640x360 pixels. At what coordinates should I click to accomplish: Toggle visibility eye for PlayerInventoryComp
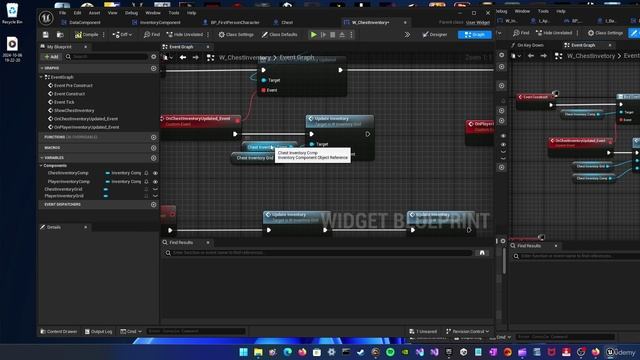(x=156, y=182)
